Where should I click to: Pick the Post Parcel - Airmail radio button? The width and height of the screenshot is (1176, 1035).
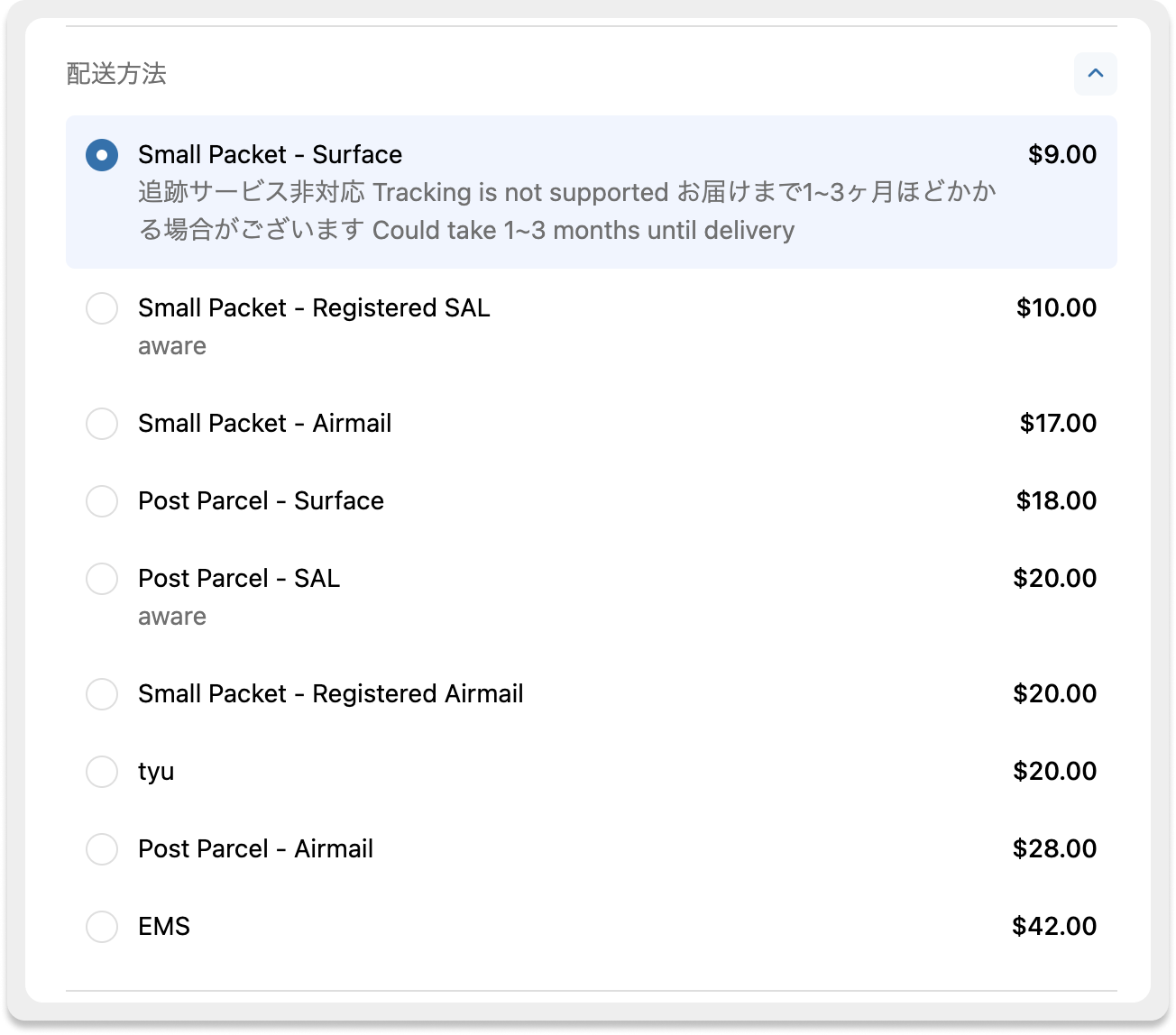pos(102,849)
